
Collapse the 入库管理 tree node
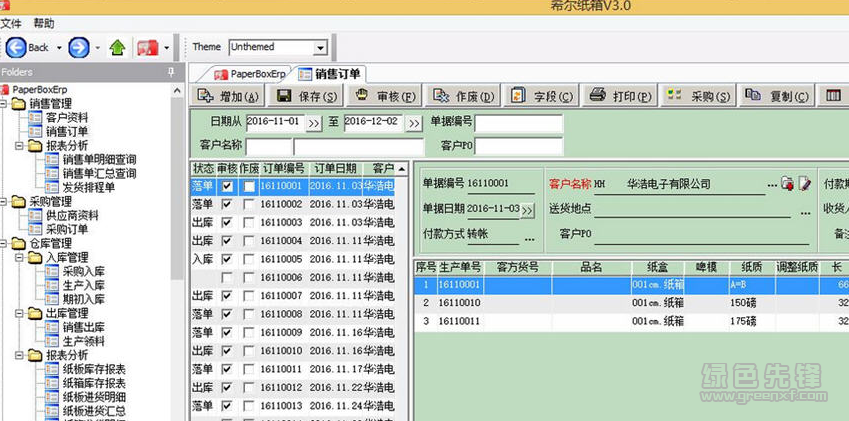click(x=20, y=258)
